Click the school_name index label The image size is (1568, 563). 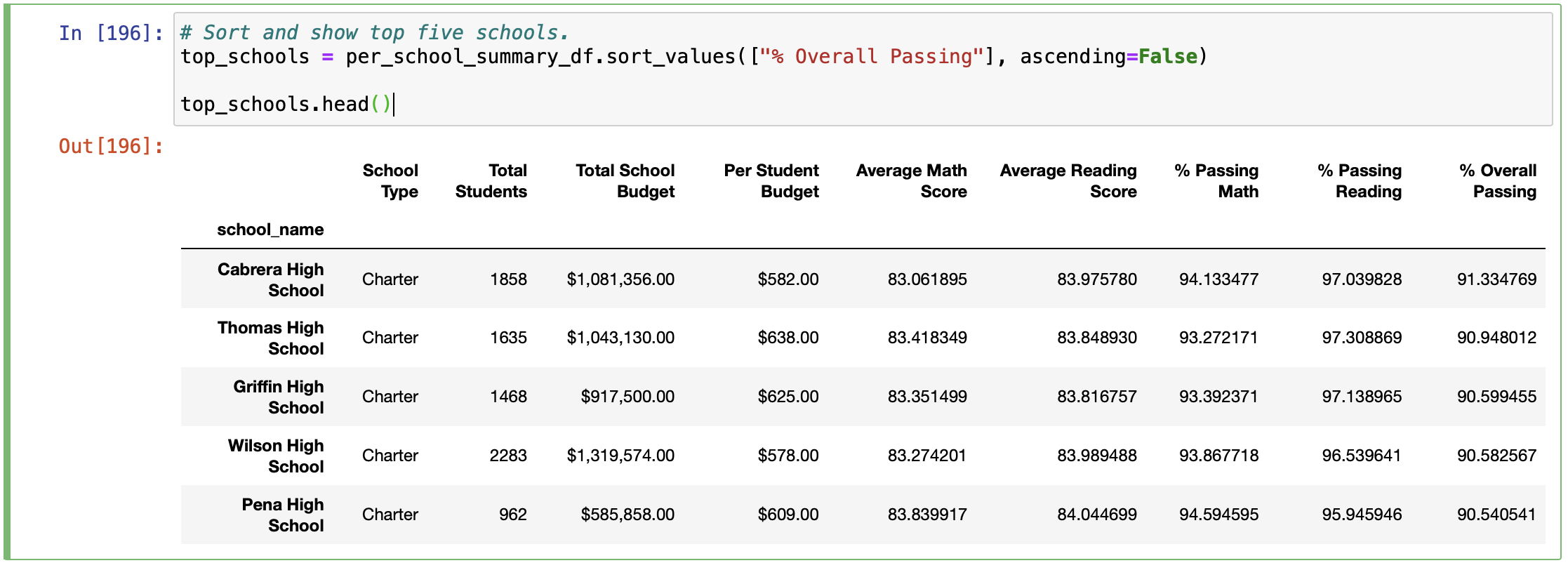coord(270,230)
